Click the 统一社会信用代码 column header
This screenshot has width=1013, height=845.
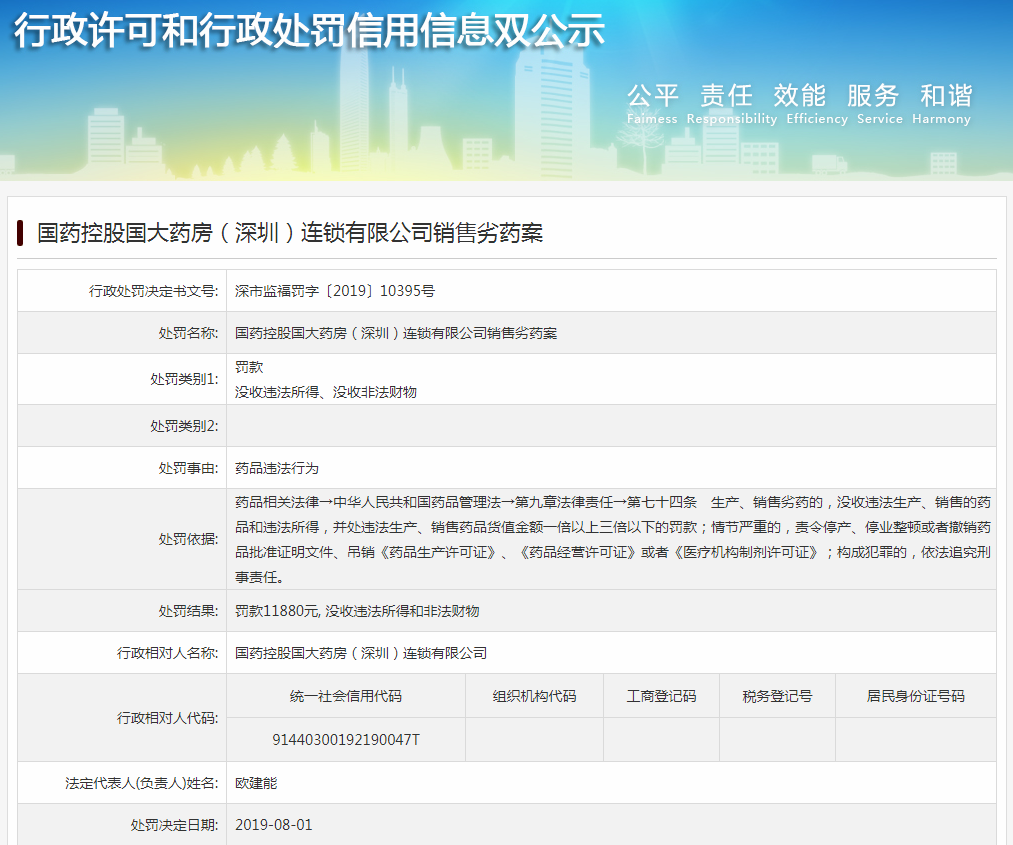[346, 696]
